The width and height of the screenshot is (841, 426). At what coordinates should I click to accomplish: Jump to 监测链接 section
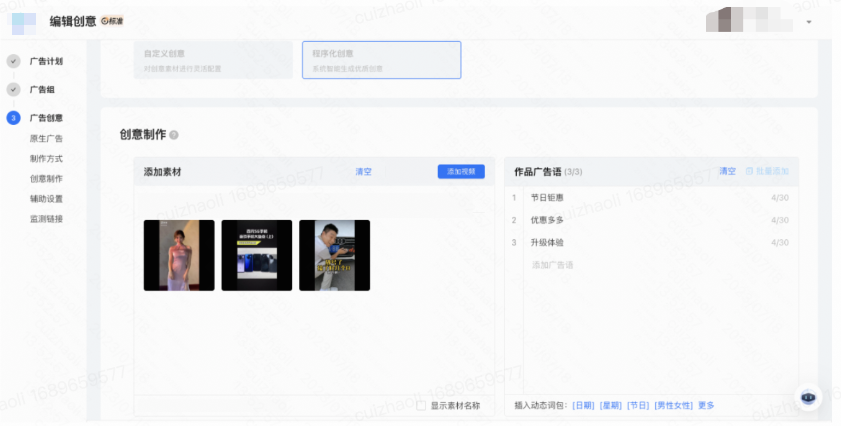click(x=46, y=219)
